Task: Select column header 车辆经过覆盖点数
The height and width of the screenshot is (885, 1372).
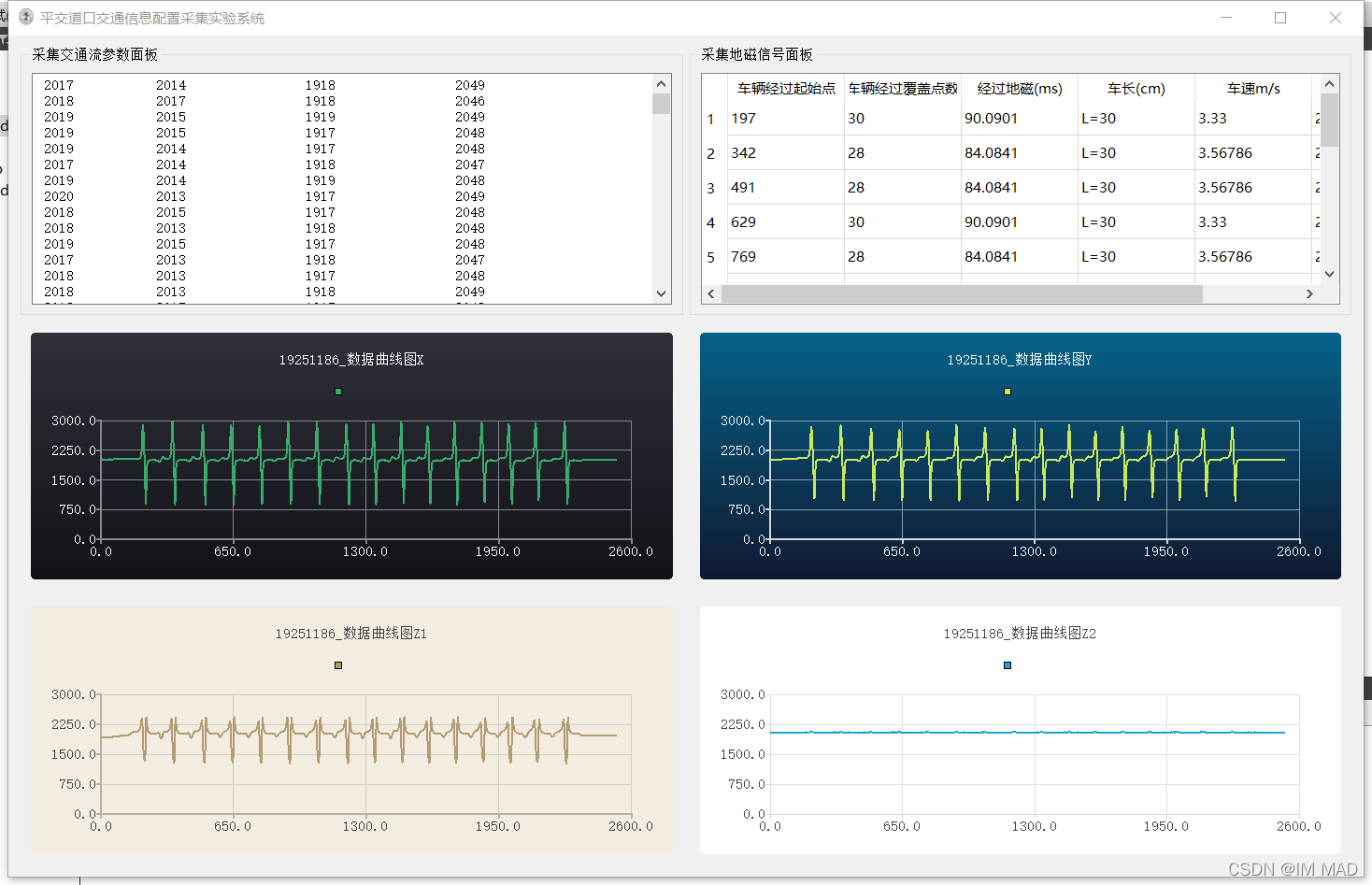Action: coord(903,89)
